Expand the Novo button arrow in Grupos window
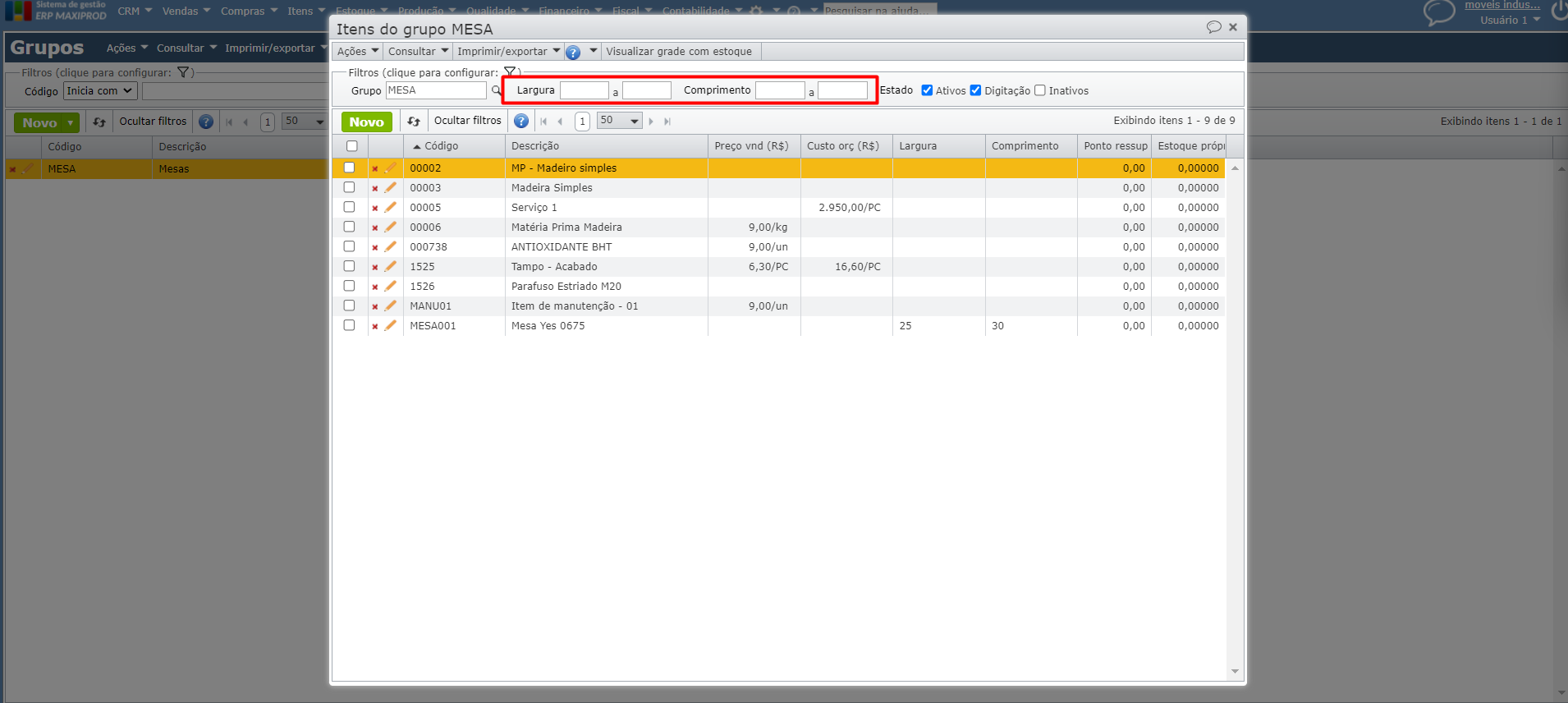The image size is (1568, 703). pyautogui.click(x=71, y=123)
